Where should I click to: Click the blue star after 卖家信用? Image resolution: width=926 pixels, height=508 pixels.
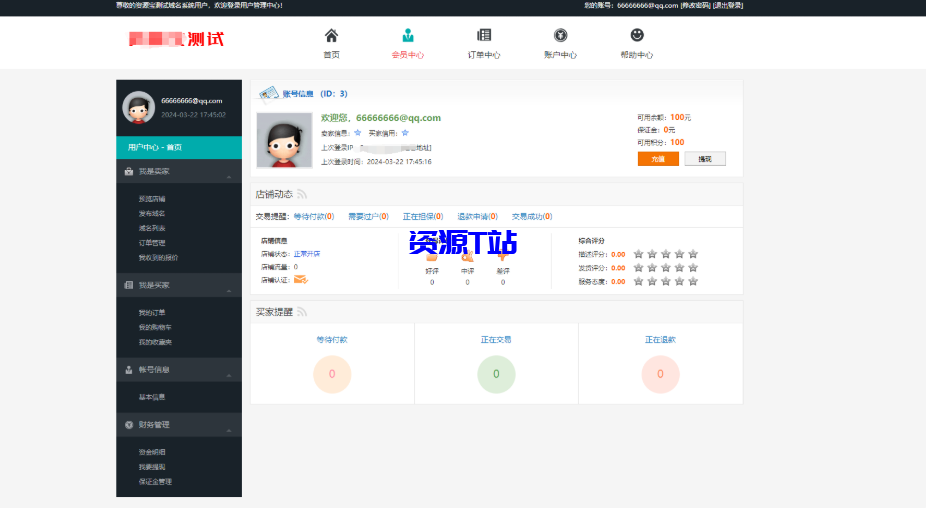(357, 133)
